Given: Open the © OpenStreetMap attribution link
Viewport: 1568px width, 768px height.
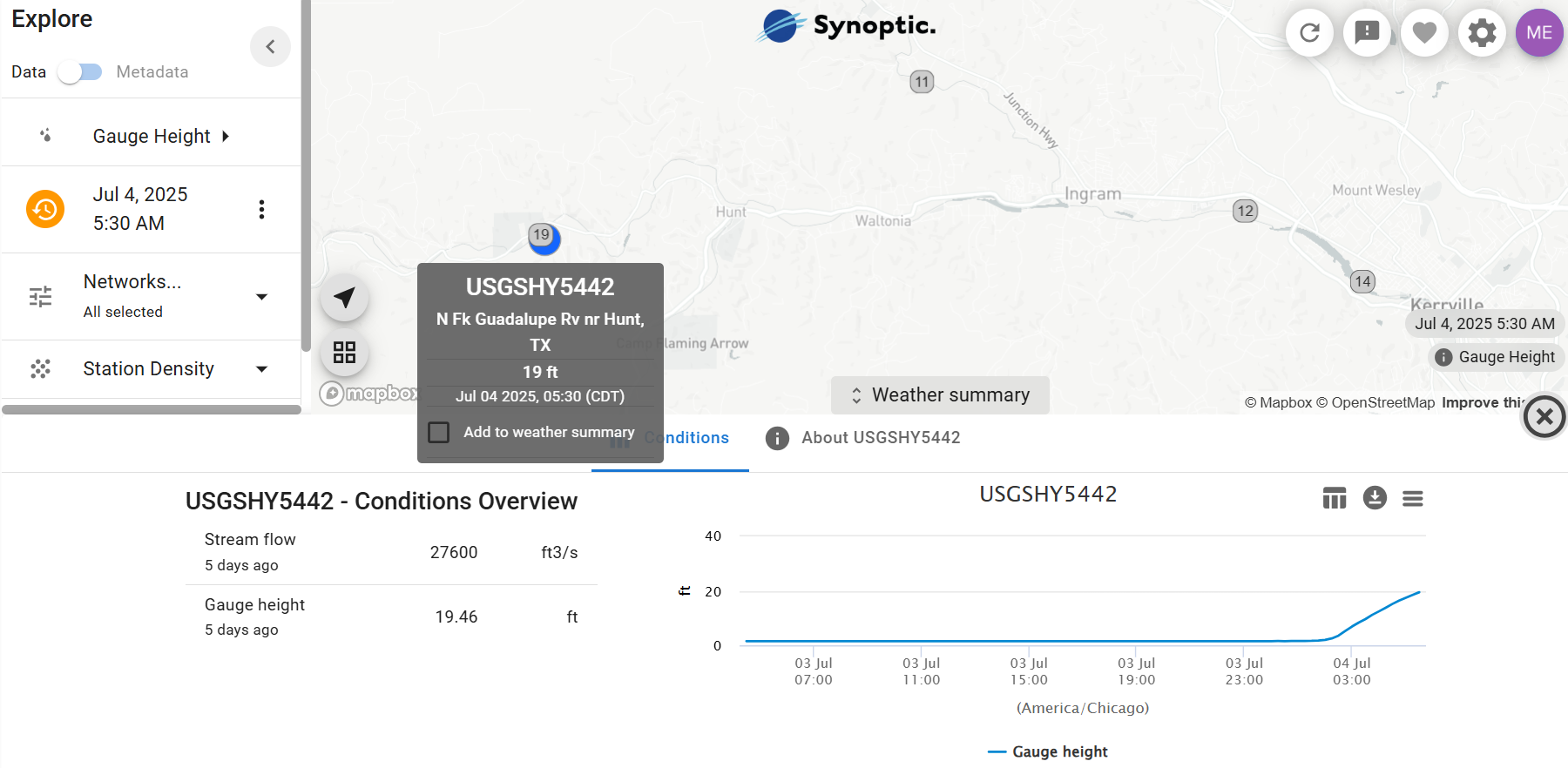Looking at the screenshot, I should click(1375, 402).
